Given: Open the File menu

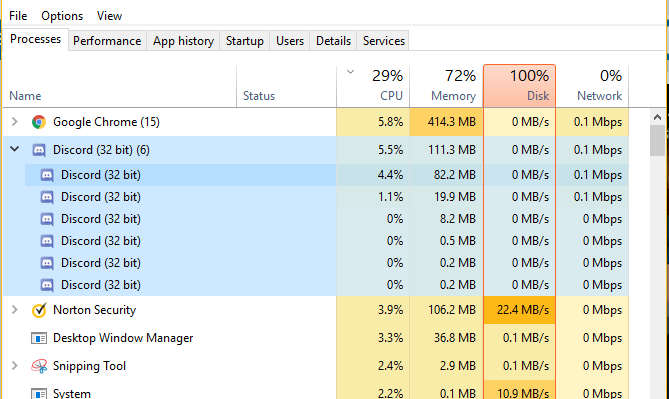Looking at the screenshot, I should [18, 16].
